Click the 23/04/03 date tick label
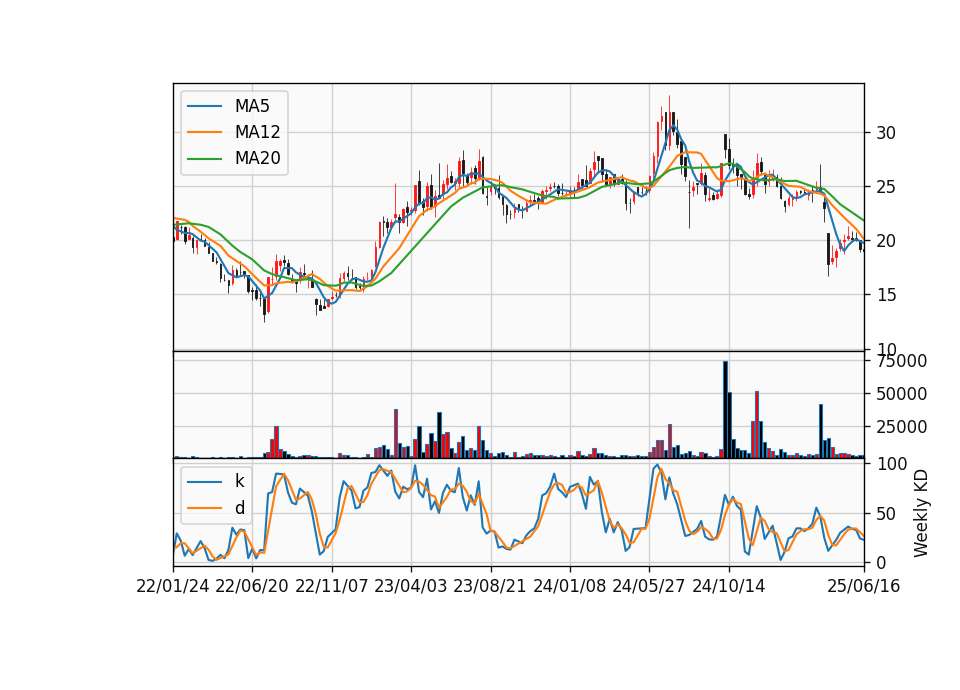Viewport: 960px width, 690px height. tap(411, 586)
